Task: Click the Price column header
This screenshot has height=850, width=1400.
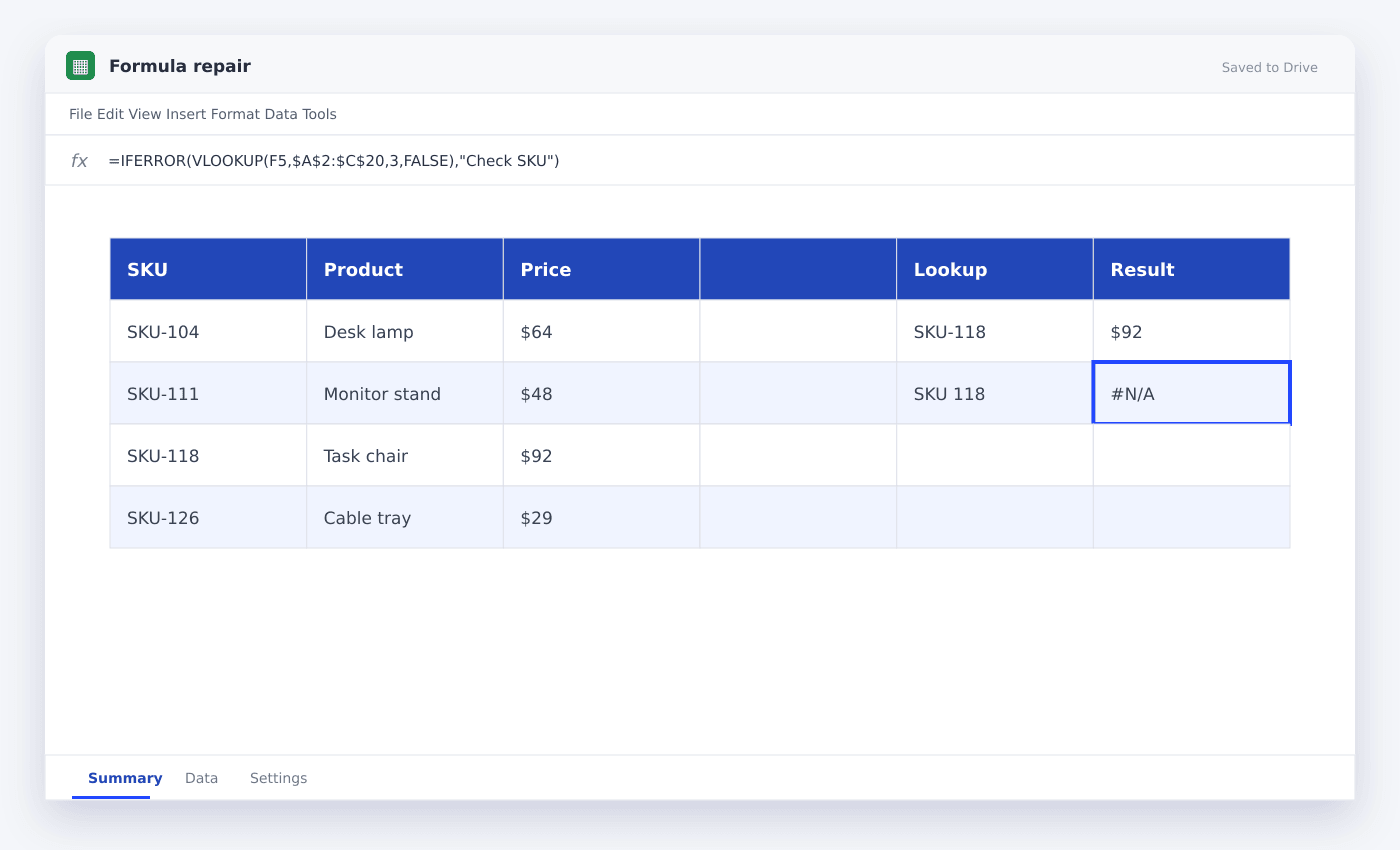Action: point(601,269)
